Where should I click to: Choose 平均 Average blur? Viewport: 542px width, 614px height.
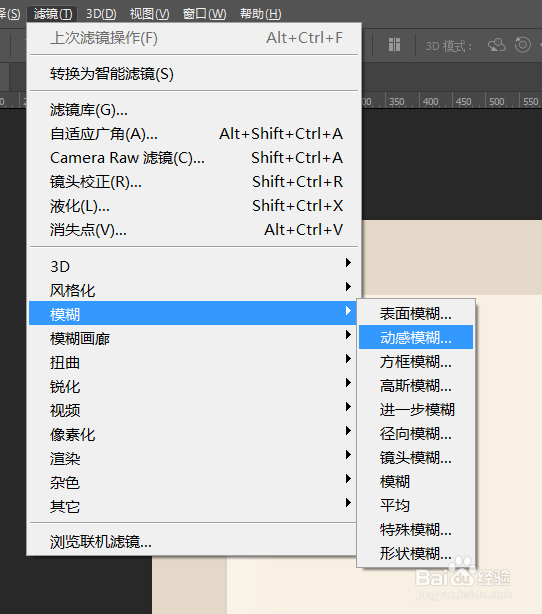click(x=416, y=506)
